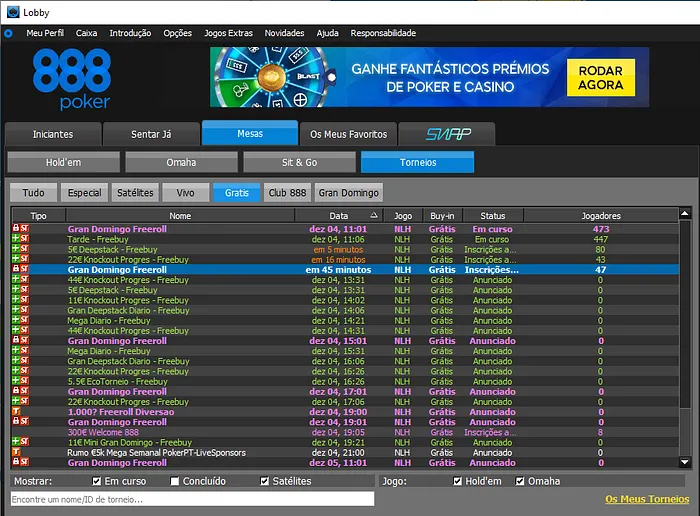The width and height of the screenshot is (700, 516).
Task: Filter tournaments by Tudo
Action: [33, 192]
